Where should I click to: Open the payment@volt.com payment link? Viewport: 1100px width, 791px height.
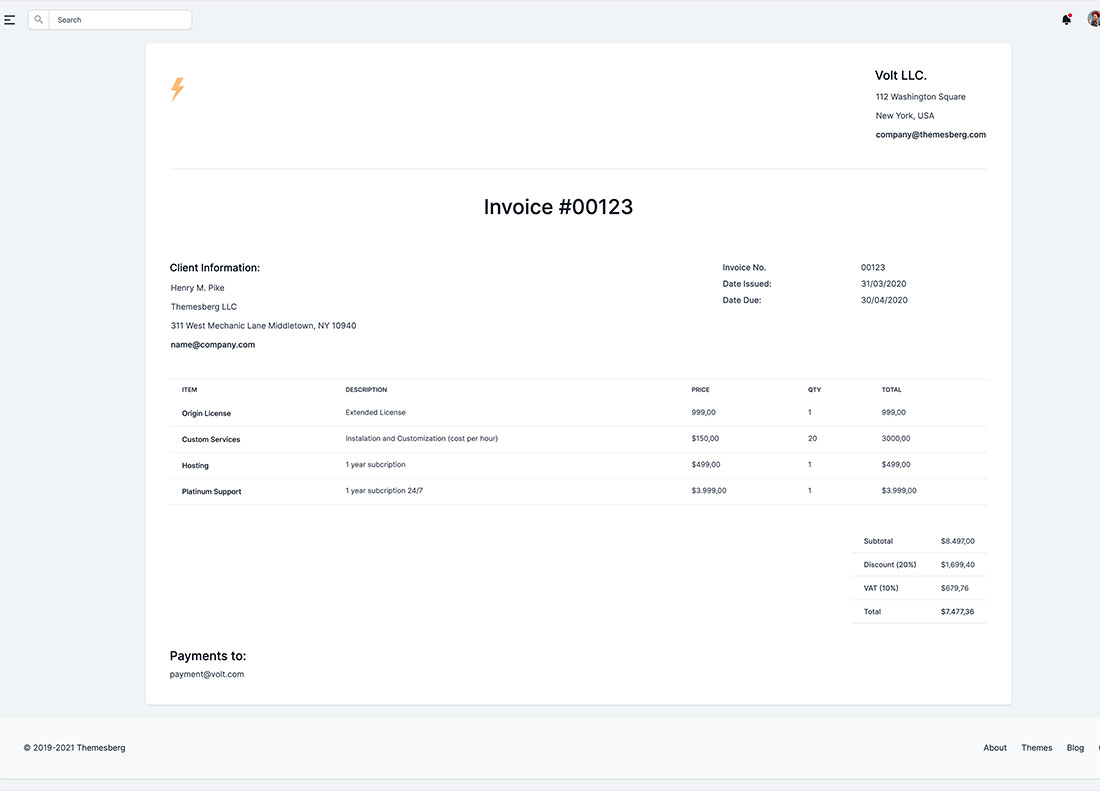point(207,673)
